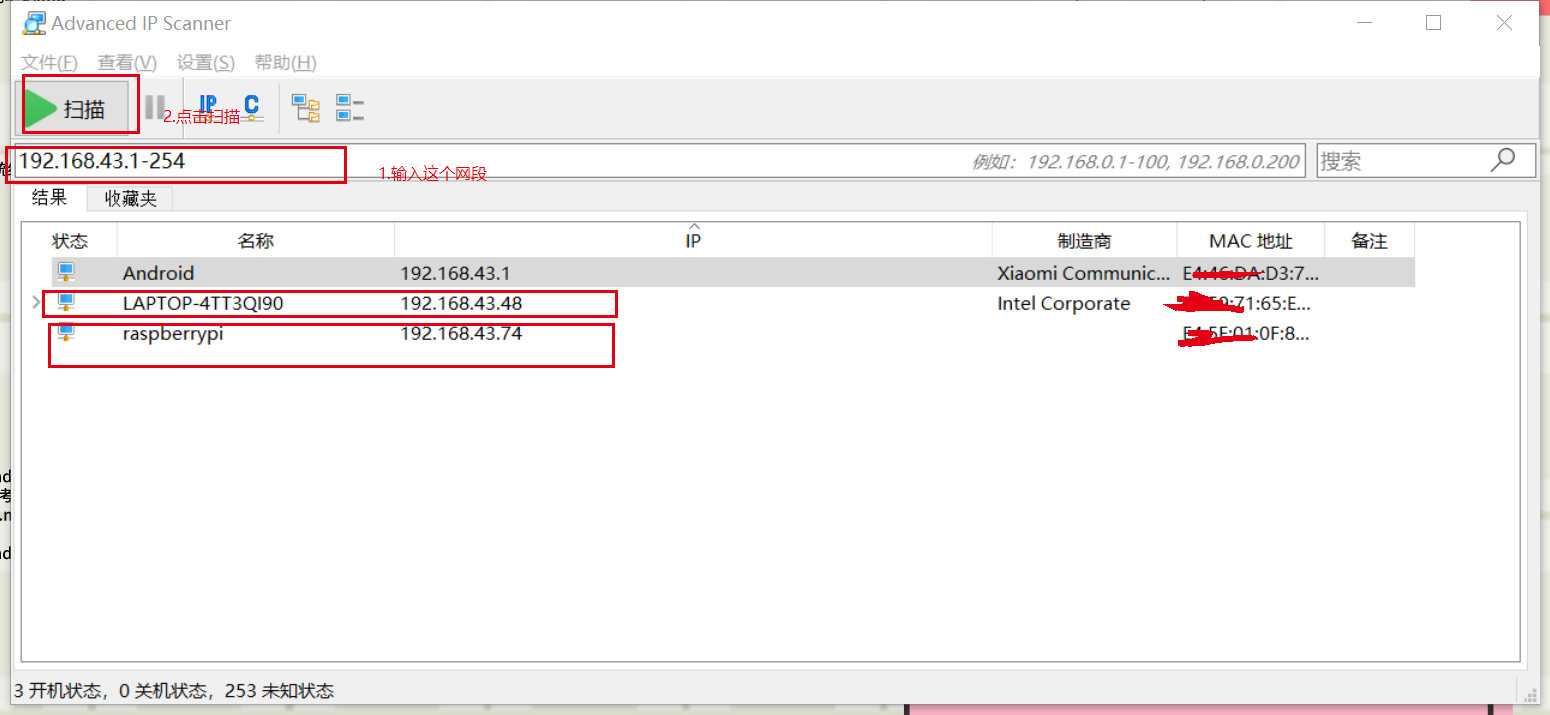Click manufacturer Xiaomi Communic...

pyautogui.click(x=1083, y=273)
